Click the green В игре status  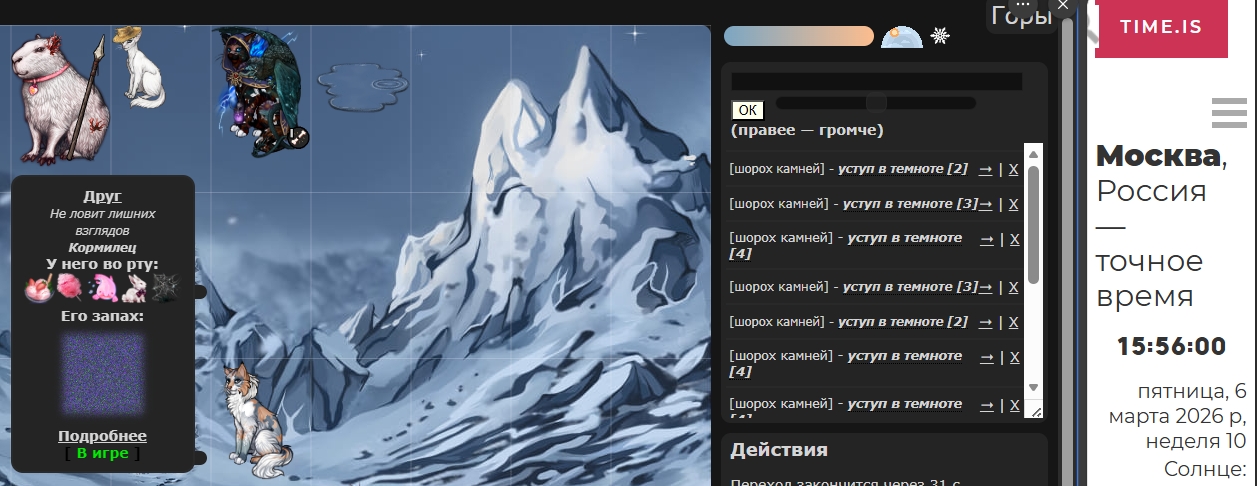point(102,453)
